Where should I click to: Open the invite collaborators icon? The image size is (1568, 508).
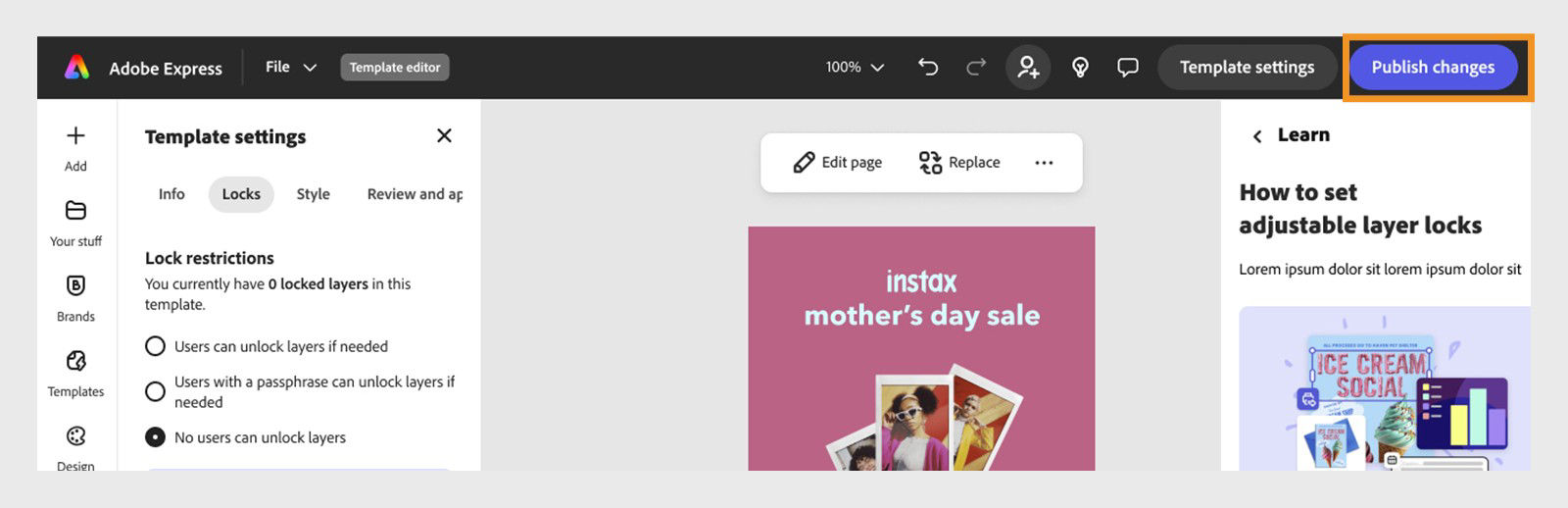(x=1028, y=67)
